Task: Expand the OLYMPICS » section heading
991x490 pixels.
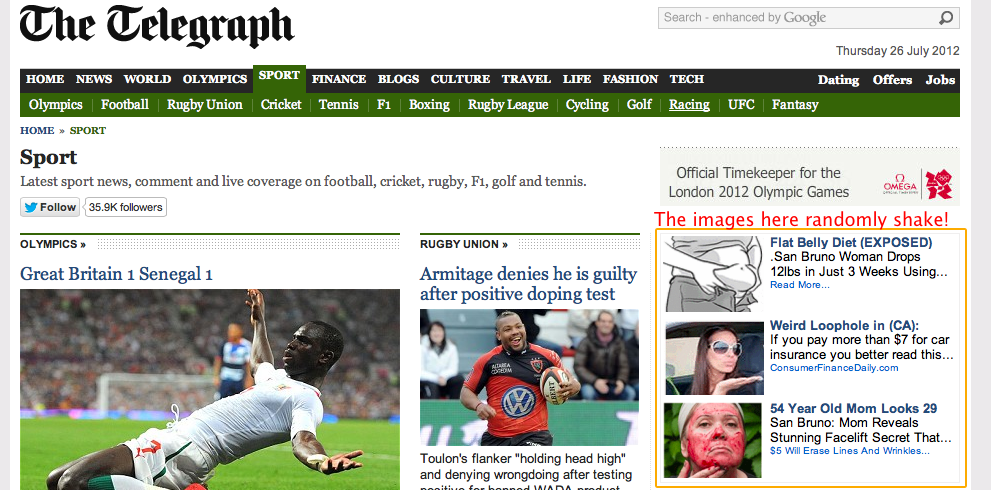Action: pos(53,244)
